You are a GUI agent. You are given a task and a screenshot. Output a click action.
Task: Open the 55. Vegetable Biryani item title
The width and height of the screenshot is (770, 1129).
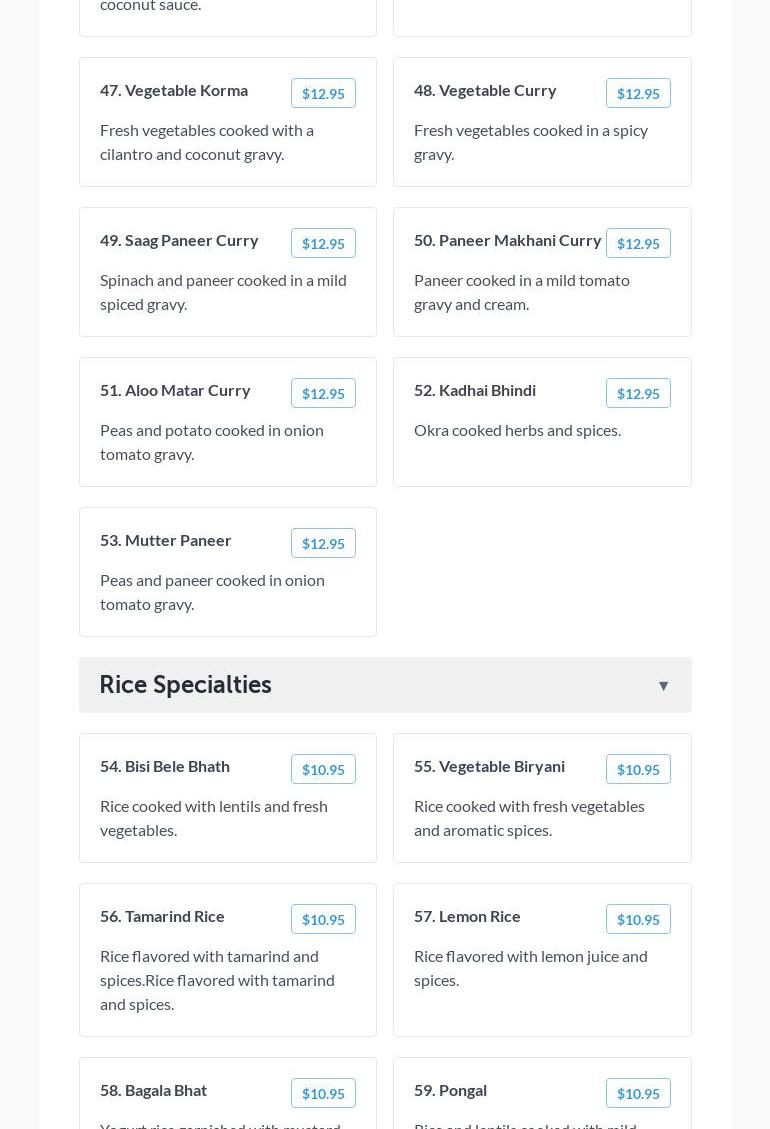point(489,766)
